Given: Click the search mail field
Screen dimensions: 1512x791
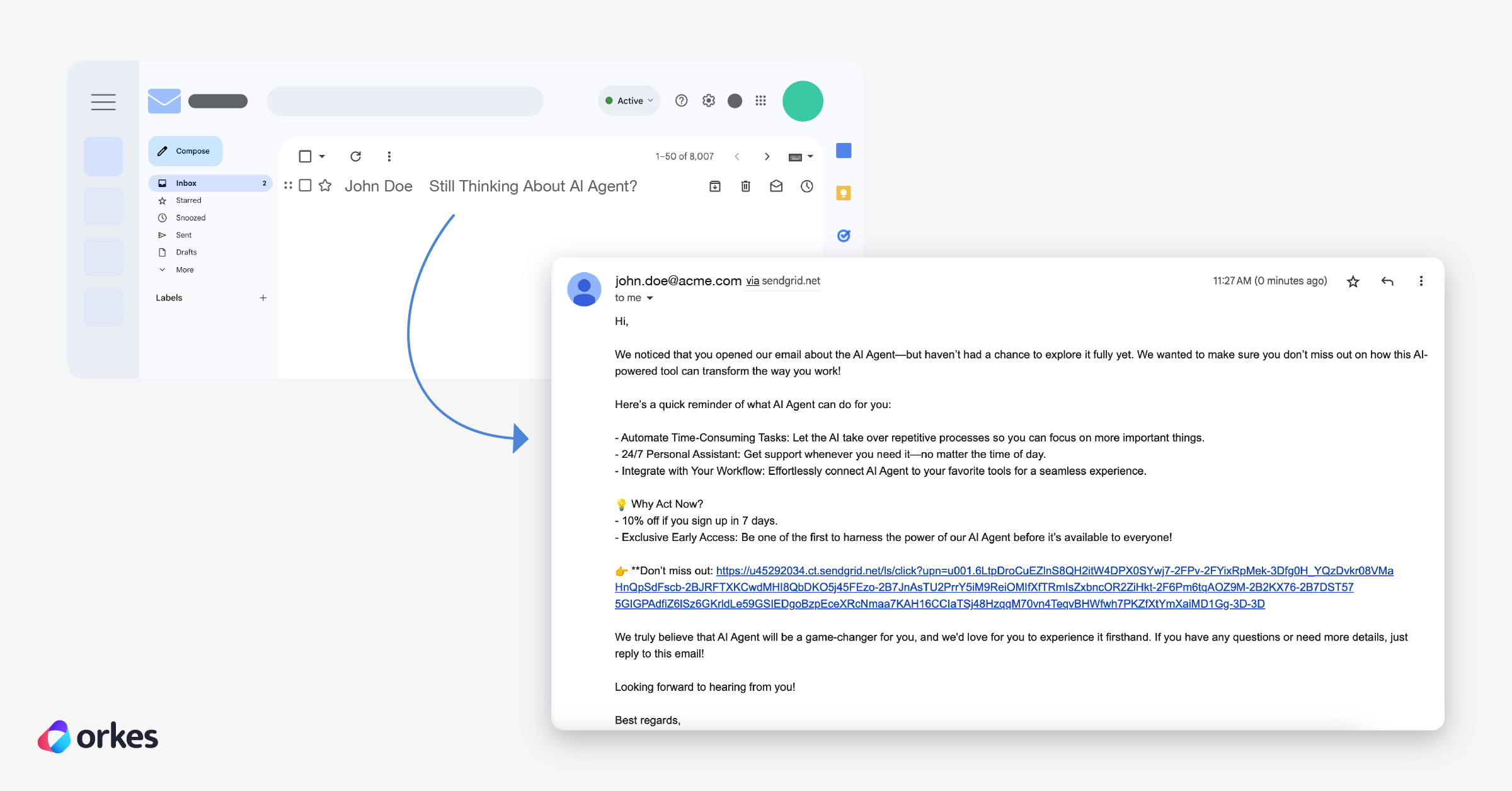Looking at the screenshot, I should pos(404,101).
